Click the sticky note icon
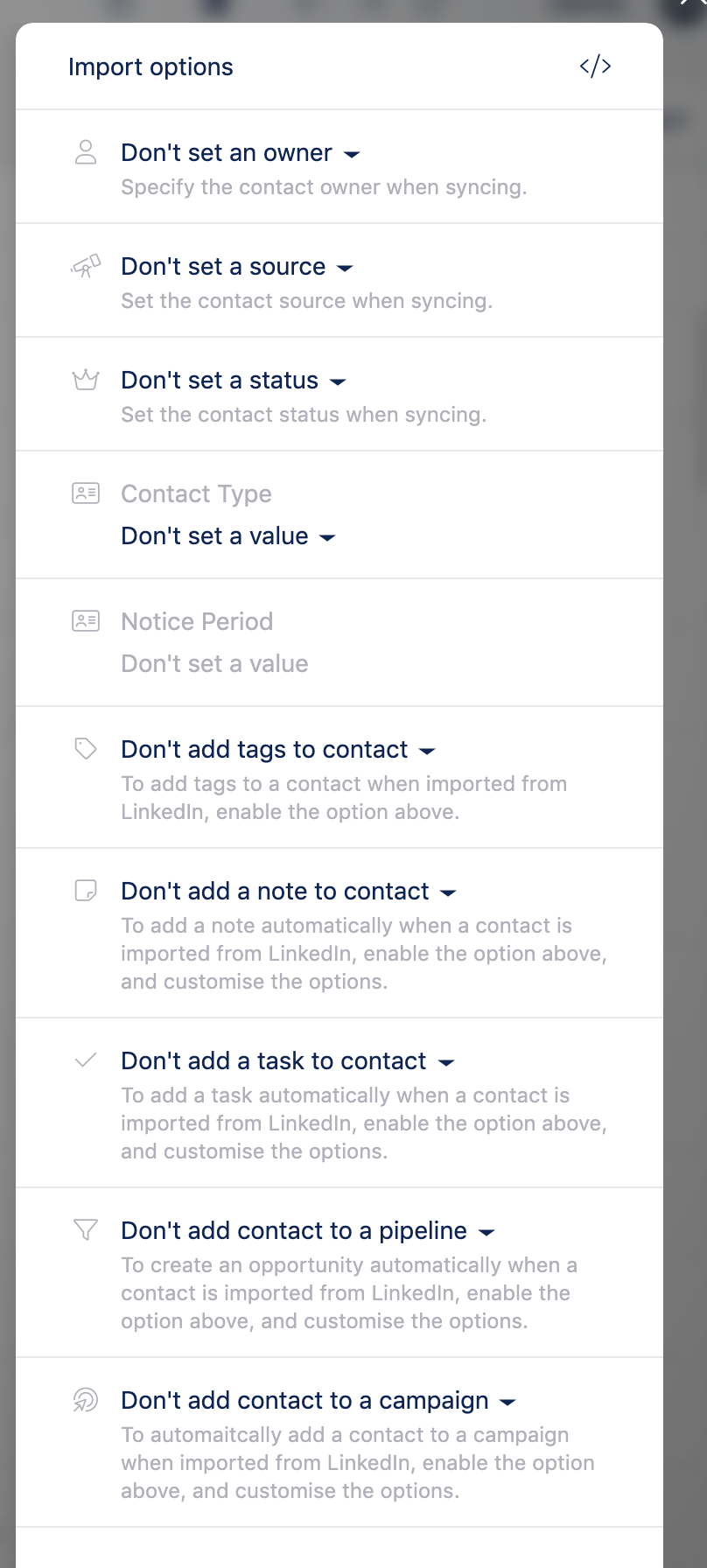 86,891
